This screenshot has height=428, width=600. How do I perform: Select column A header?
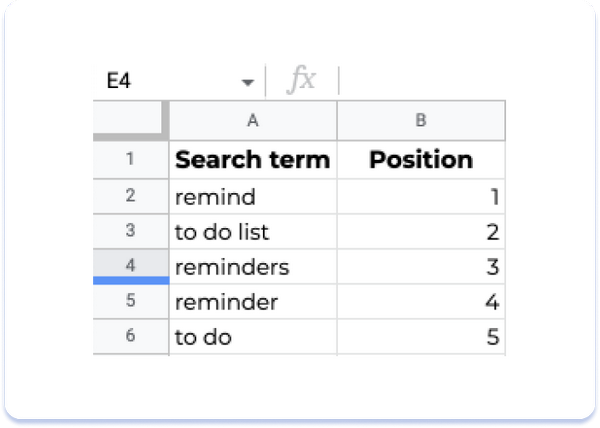click(253, 120)
